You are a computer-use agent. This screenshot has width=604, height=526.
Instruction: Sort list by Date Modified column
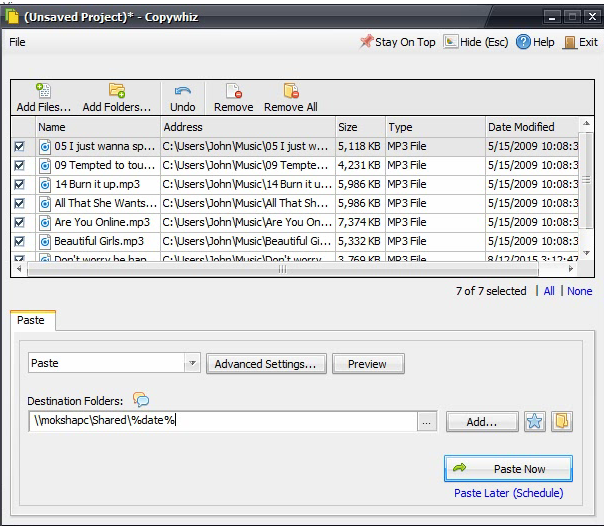click(532, 127)
